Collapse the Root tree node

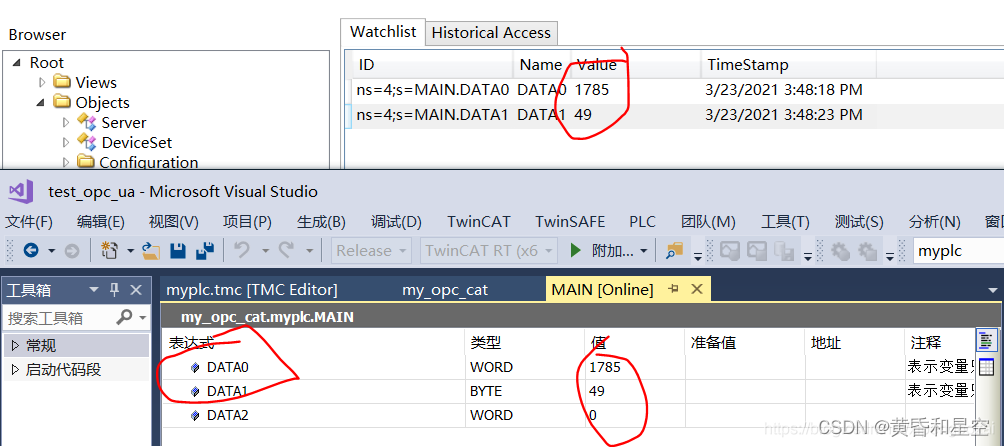16,63
